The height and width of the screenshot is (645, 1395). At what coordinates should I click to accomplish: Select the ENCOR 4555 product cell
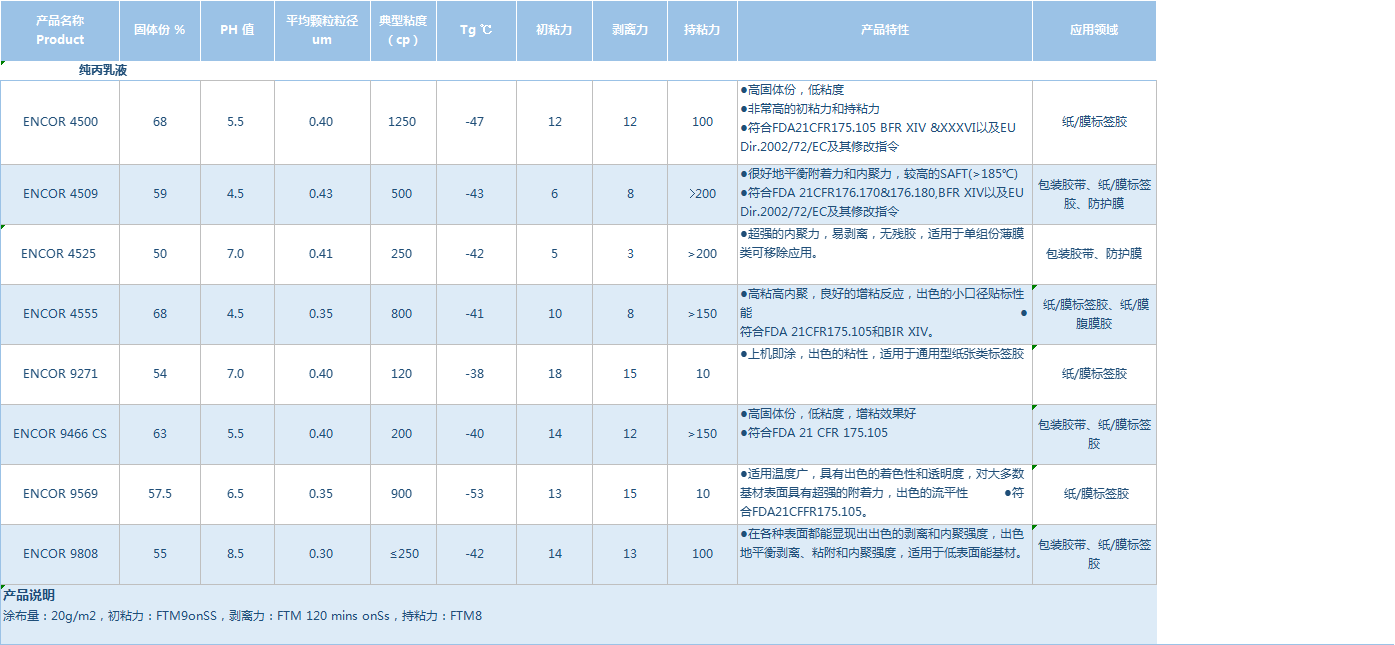(x=60, y=314)
